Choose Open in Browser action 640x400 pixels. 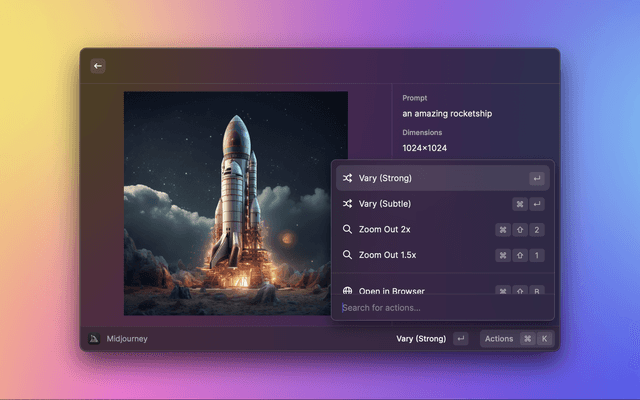[392, 290]
